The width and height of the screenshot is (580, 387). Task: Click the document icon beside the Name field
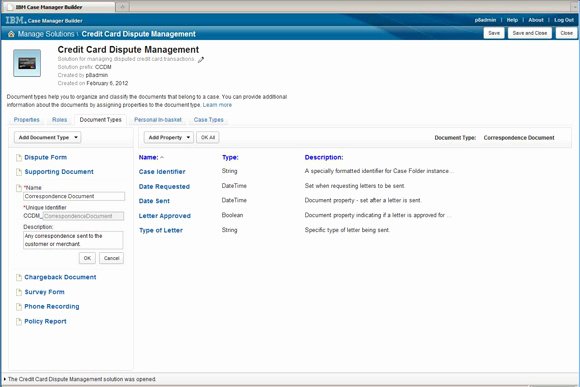(x=19, y=188)
